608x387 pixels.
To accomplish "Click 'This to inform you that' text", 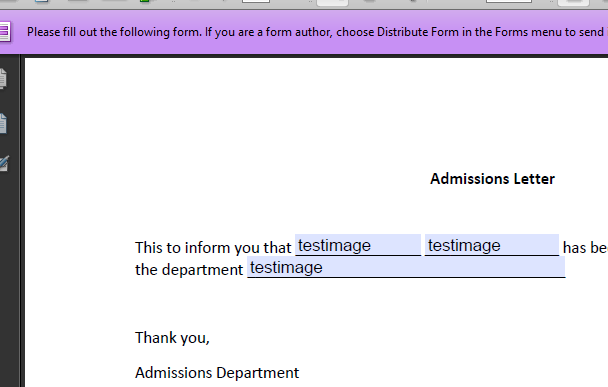I will pos(213,248).
